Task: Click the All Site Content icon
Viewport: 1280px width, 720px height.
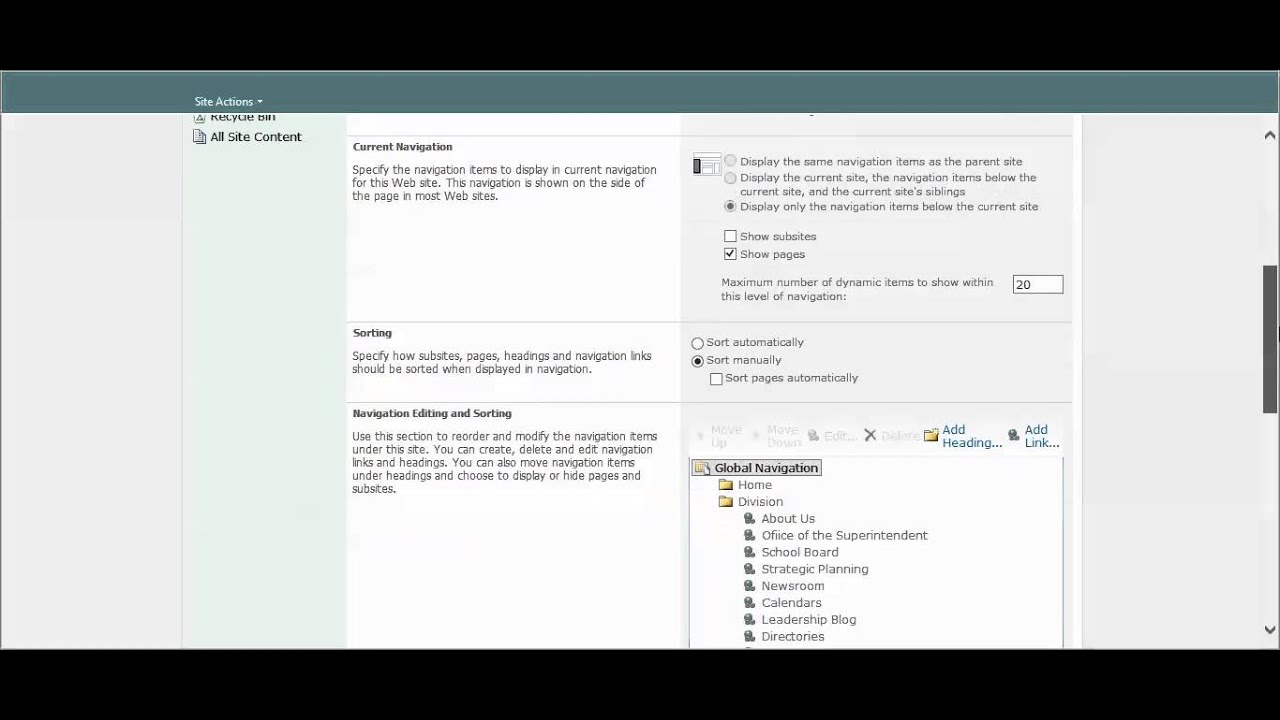Action: [199, 137]
